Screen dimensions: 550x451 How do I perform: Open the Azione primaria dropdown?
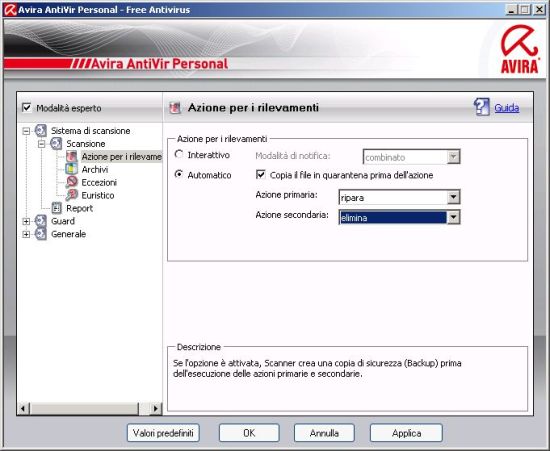pos(399,197)
